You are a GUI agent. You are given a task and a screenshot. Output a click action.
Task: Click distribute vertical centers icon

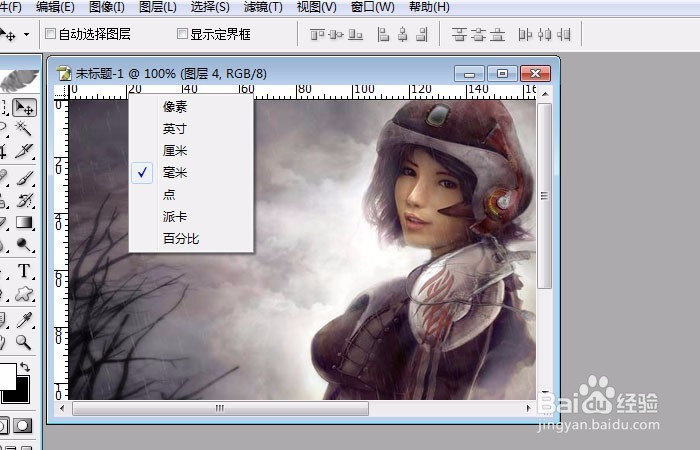478,34
